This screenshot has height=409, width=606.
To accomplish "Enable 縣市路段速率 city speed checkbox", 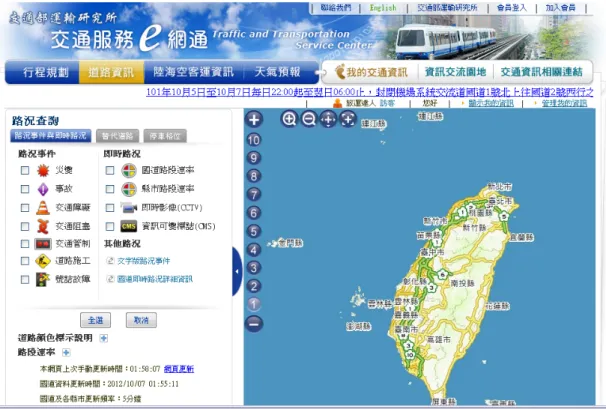I will (110, 189).
